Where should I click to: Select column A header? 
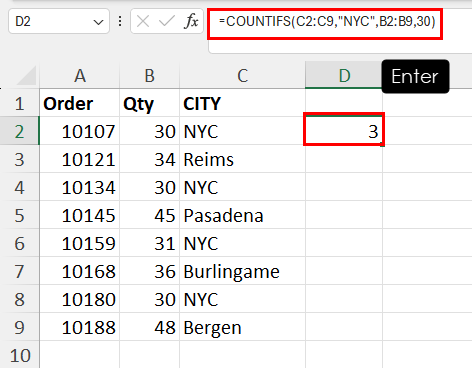[x=80, y=75]
